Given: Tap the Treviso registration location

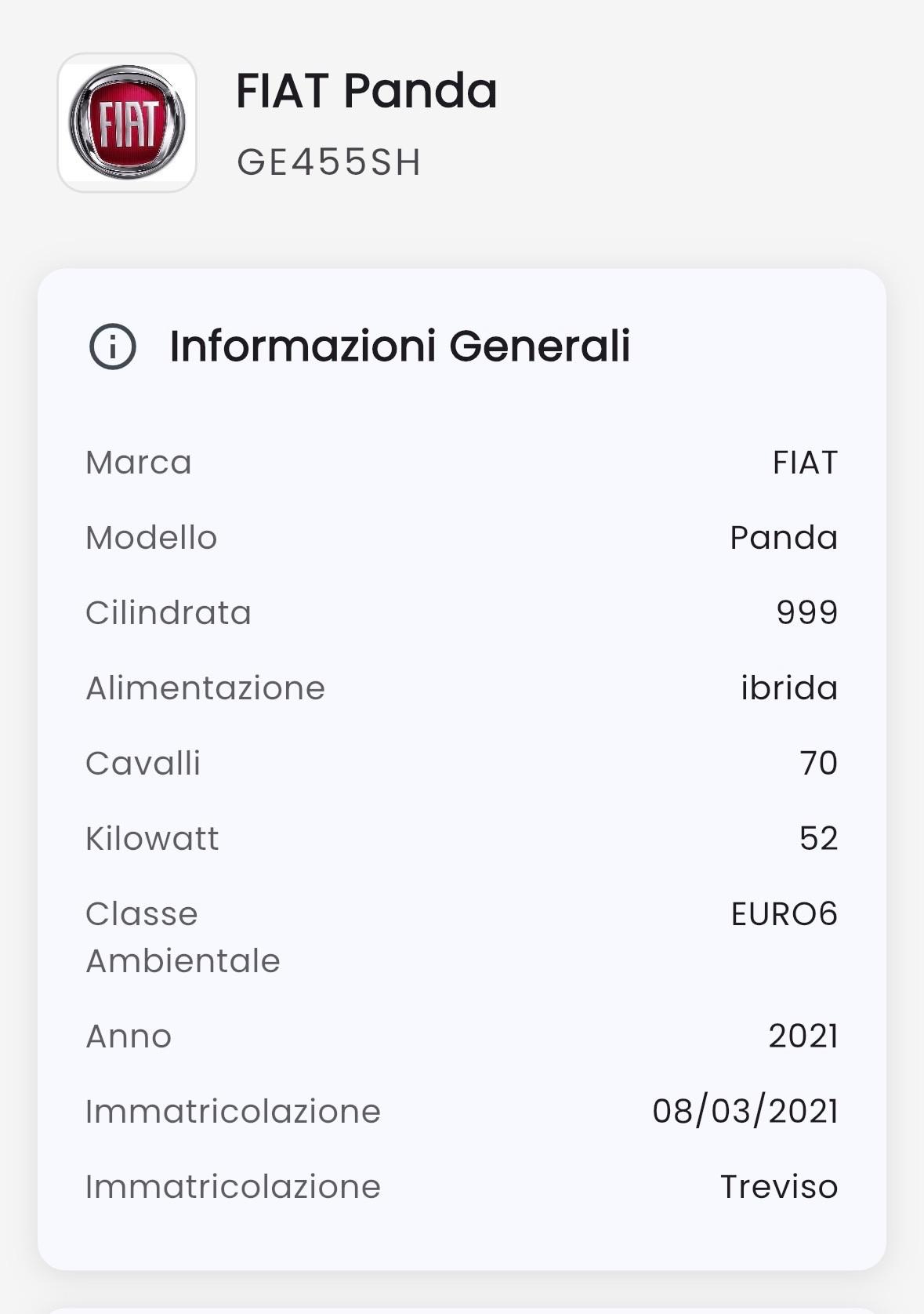Looking at the screenshot, I should (778, 1187).
